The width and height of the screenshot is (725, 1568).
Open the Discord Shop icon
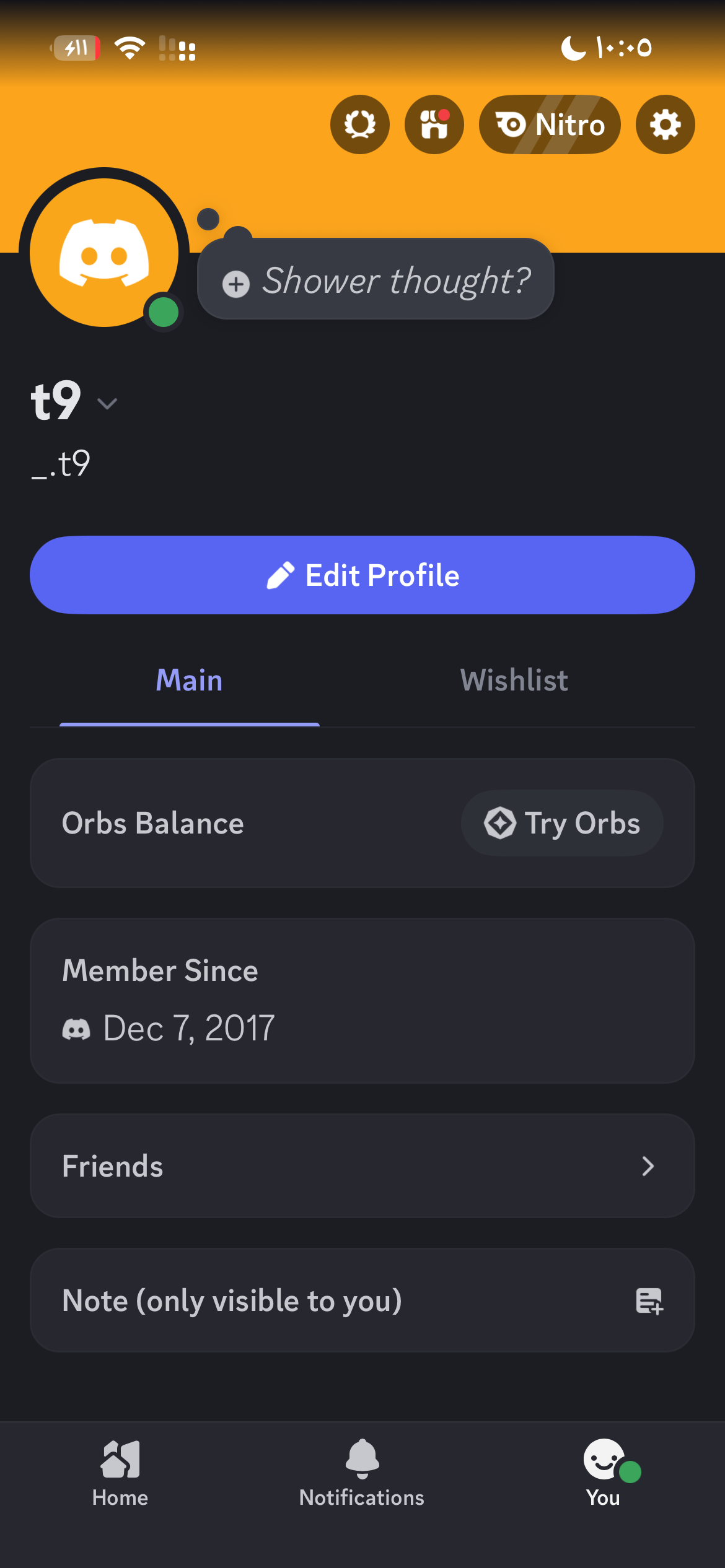coord(434,124)
